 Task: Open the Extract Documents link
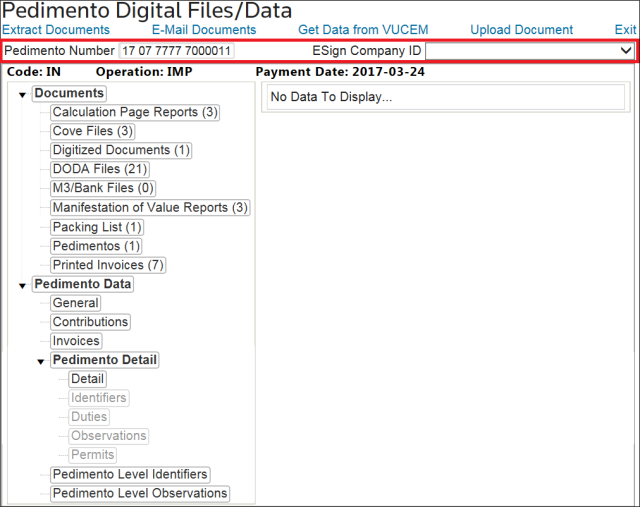[56, 30]
